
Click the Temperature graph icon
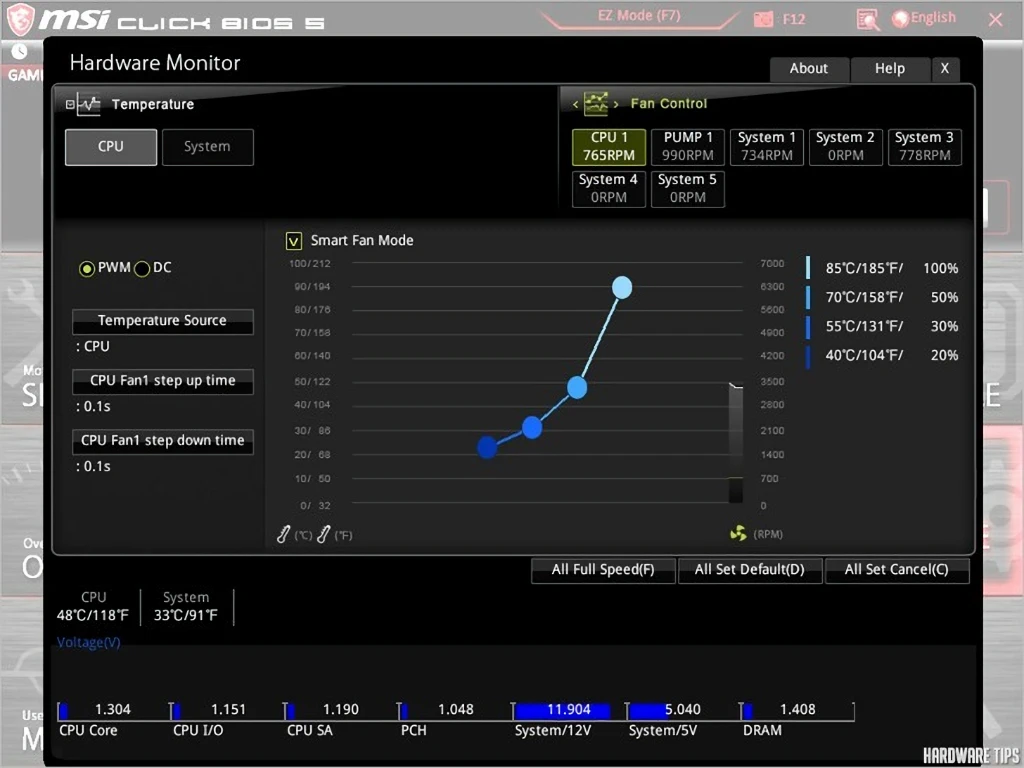pyautogui.click(x=88, y=104)
